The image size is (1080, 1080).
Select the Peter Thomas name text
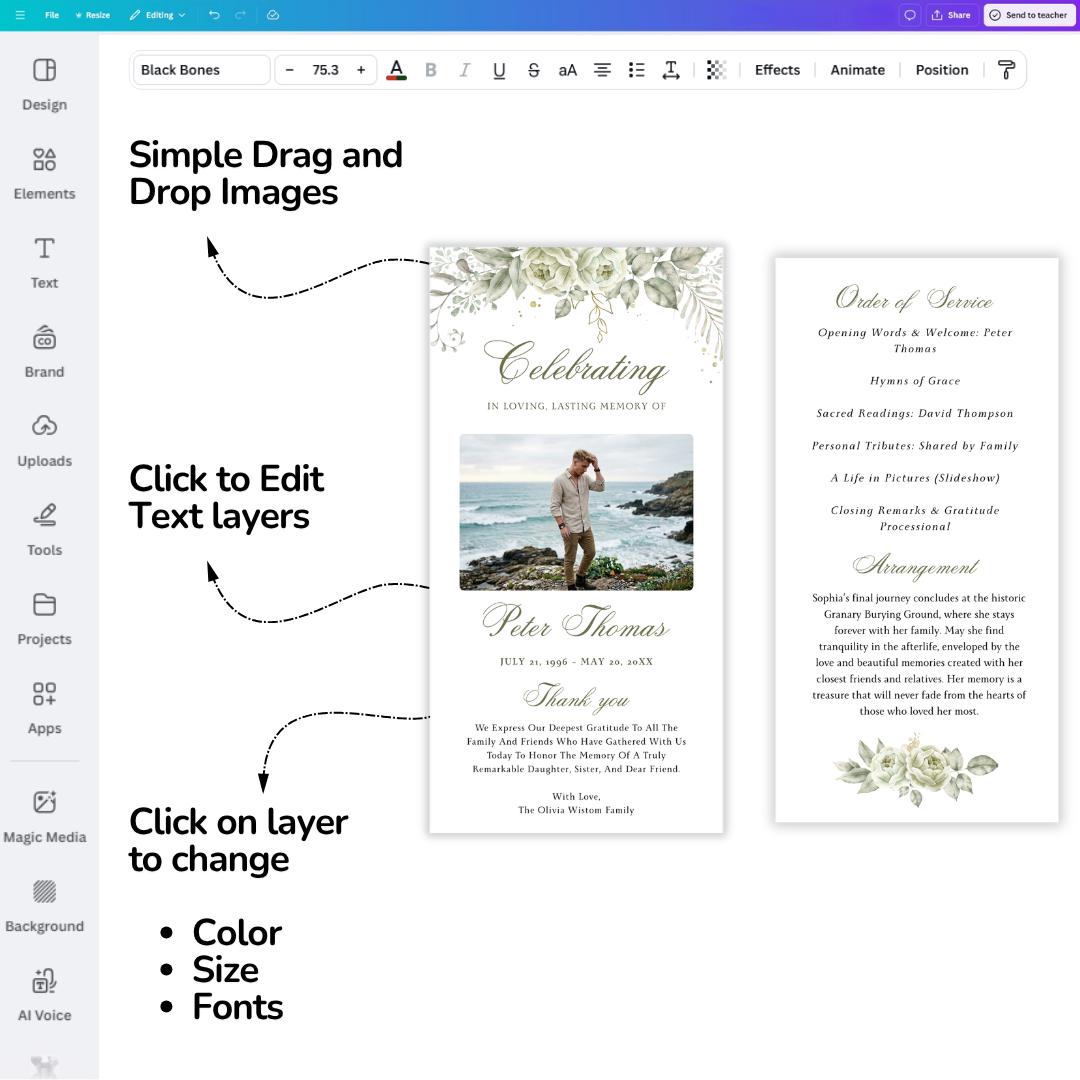576,621
